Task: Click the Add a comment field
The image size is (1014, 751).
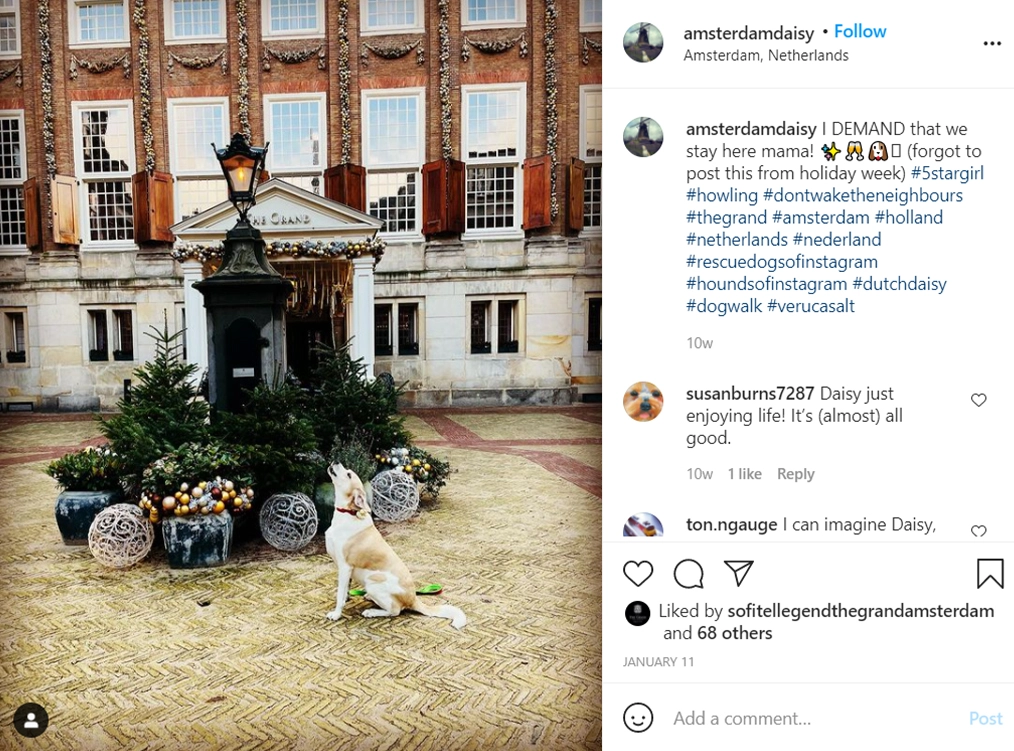Action: (x=815, y=719)
